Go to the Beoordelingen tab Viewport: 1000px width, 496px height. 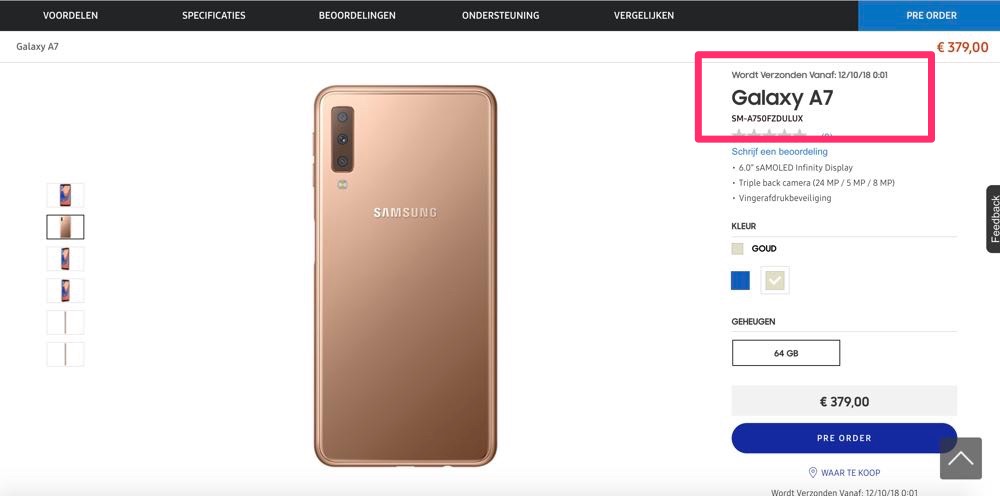(x=357, y=15)
